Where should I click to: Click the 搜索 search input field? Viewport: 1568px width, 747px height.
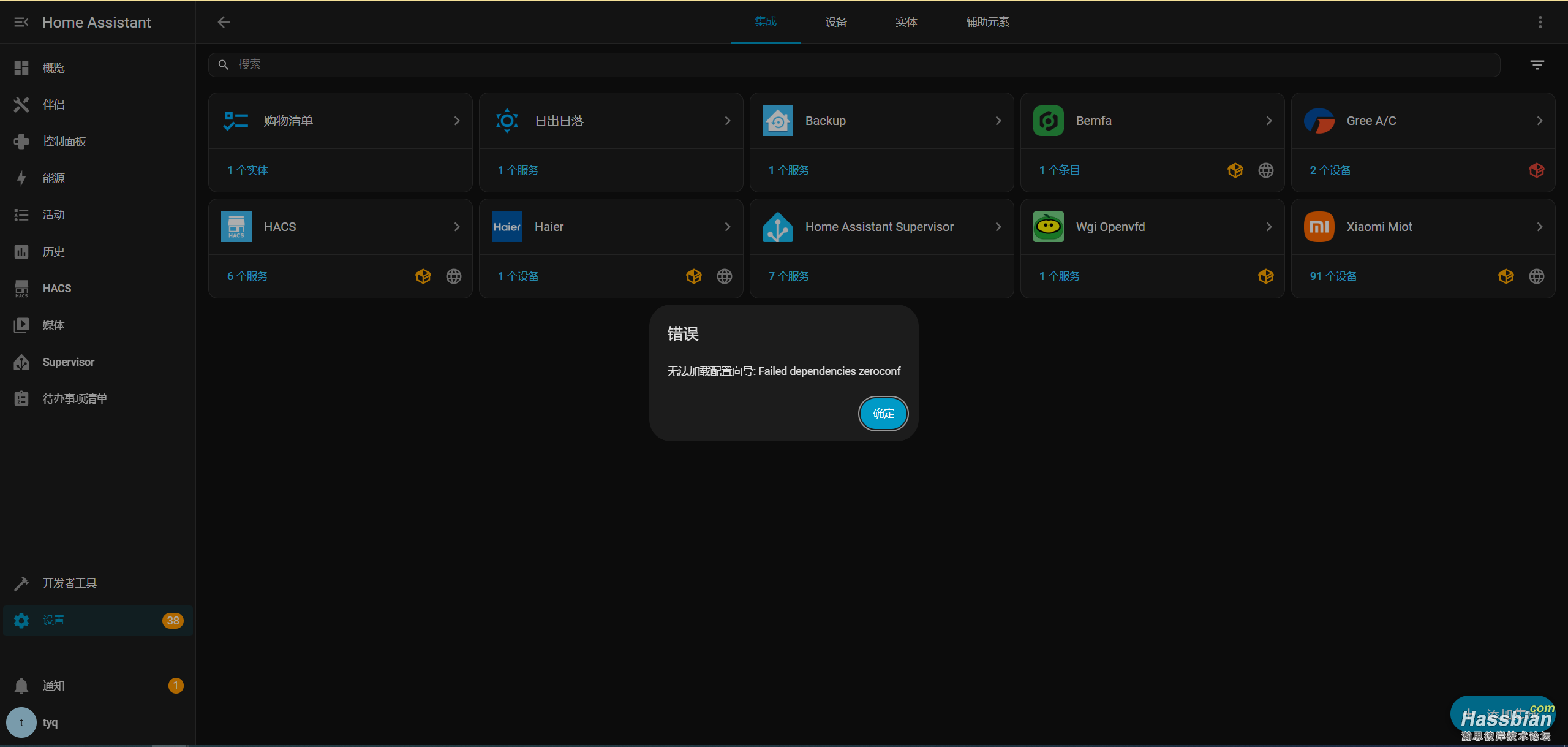858,65
